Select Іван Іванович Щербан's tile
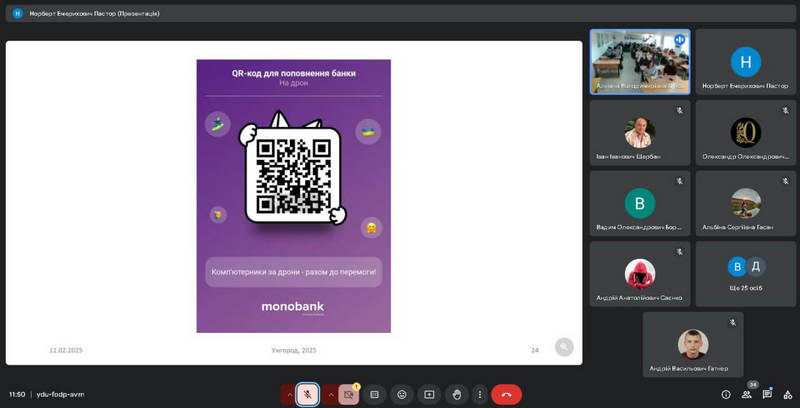800x408 pixels. tap(640, 133)
